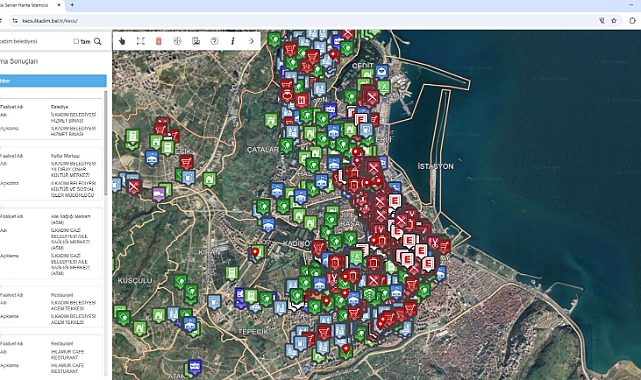Expand toolbar with right arrow
The image size is (641, 380).
click(251, 41)
